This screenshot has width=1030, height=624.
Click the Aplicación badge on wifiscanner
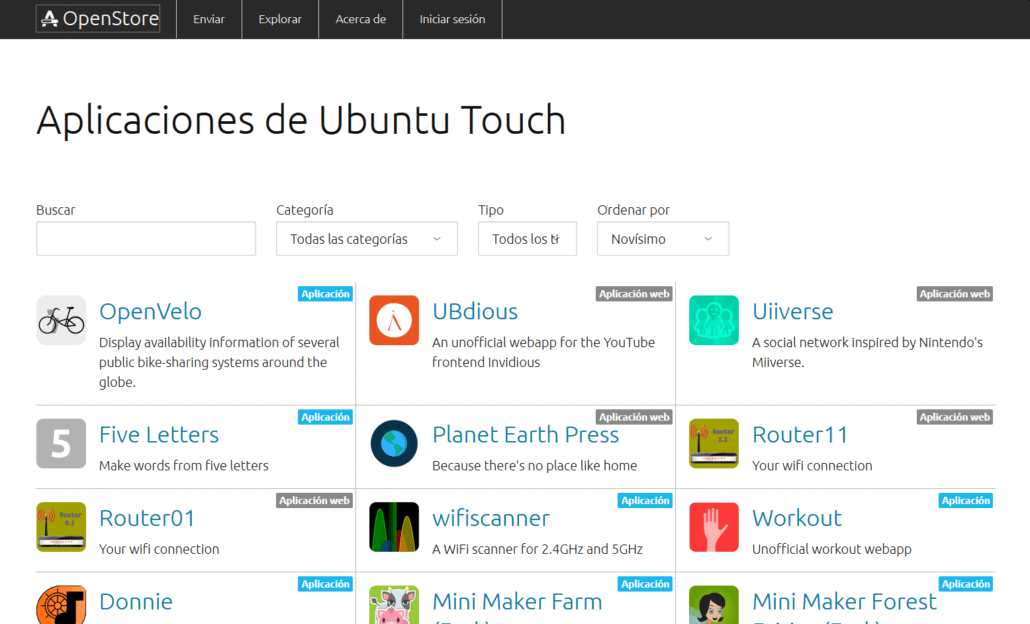[x=645, y=501]
